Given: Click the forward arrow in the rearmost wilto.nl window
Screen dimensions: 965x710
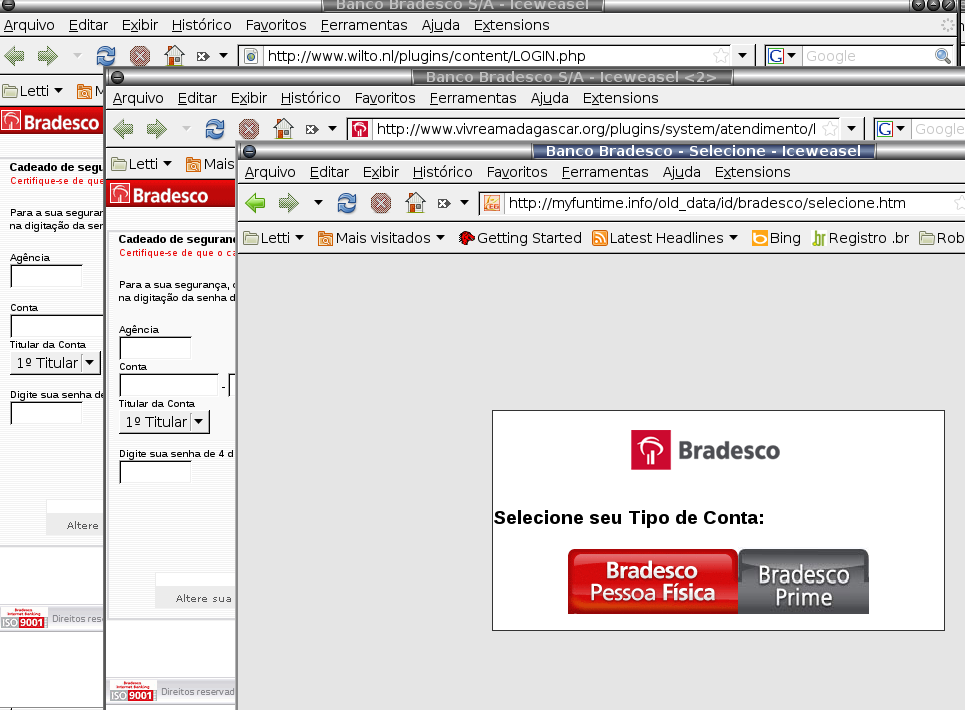Looking at the screenshot, I should click(x=48, y=56).
